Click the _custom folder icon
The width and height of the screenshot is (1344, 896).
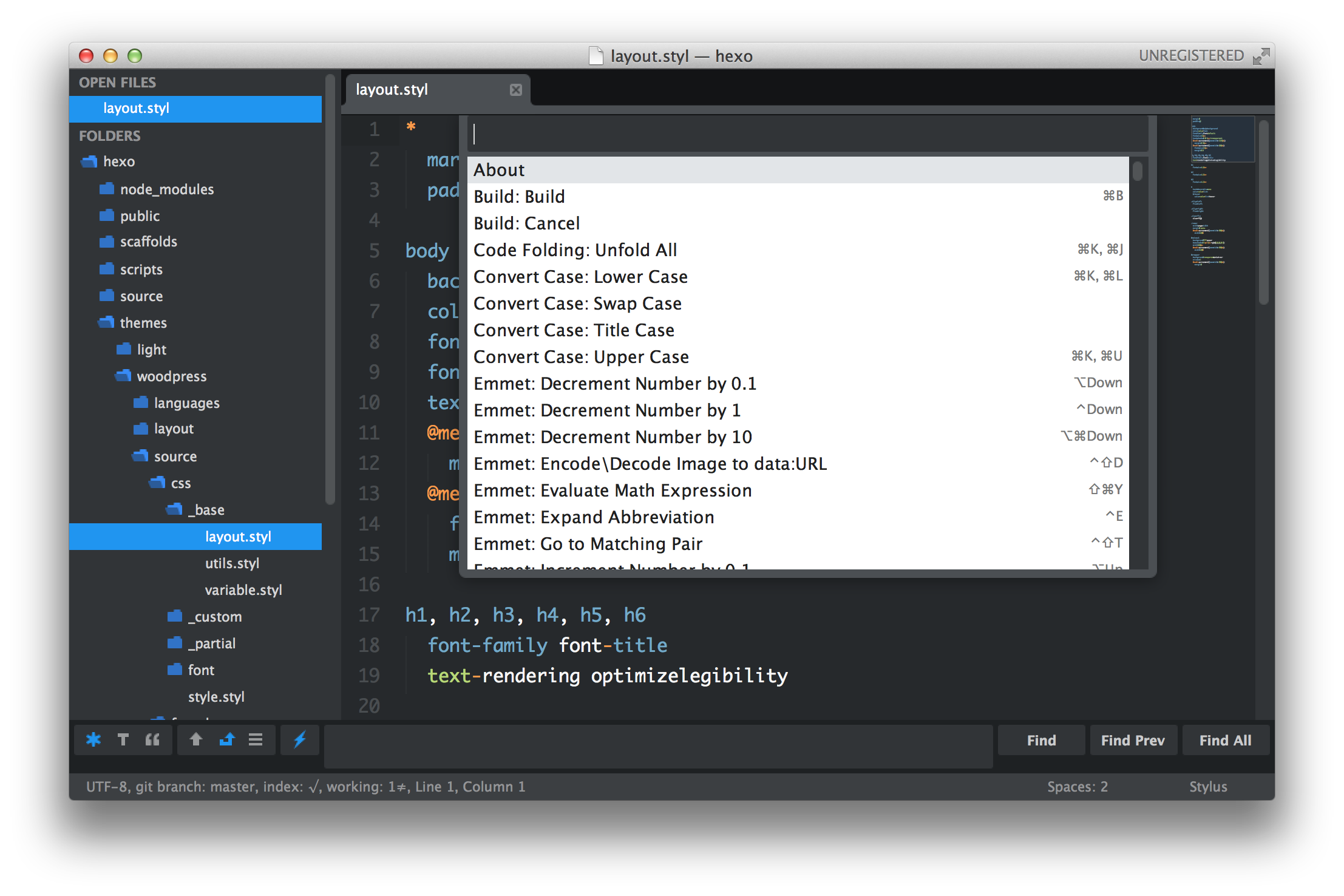click(175, 616)
